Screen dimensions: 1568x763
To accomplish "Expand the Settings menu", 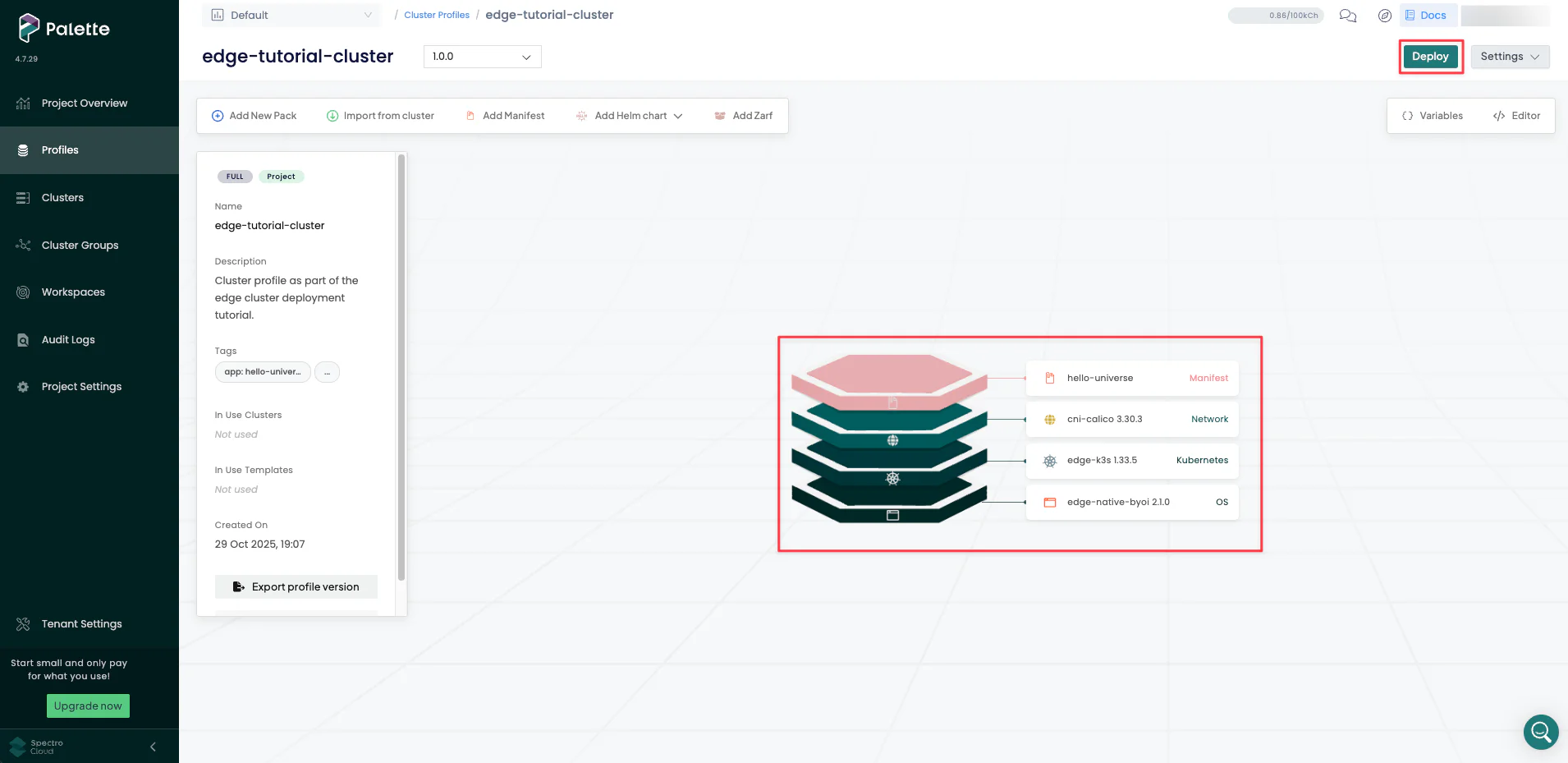I will point(1510,56).
